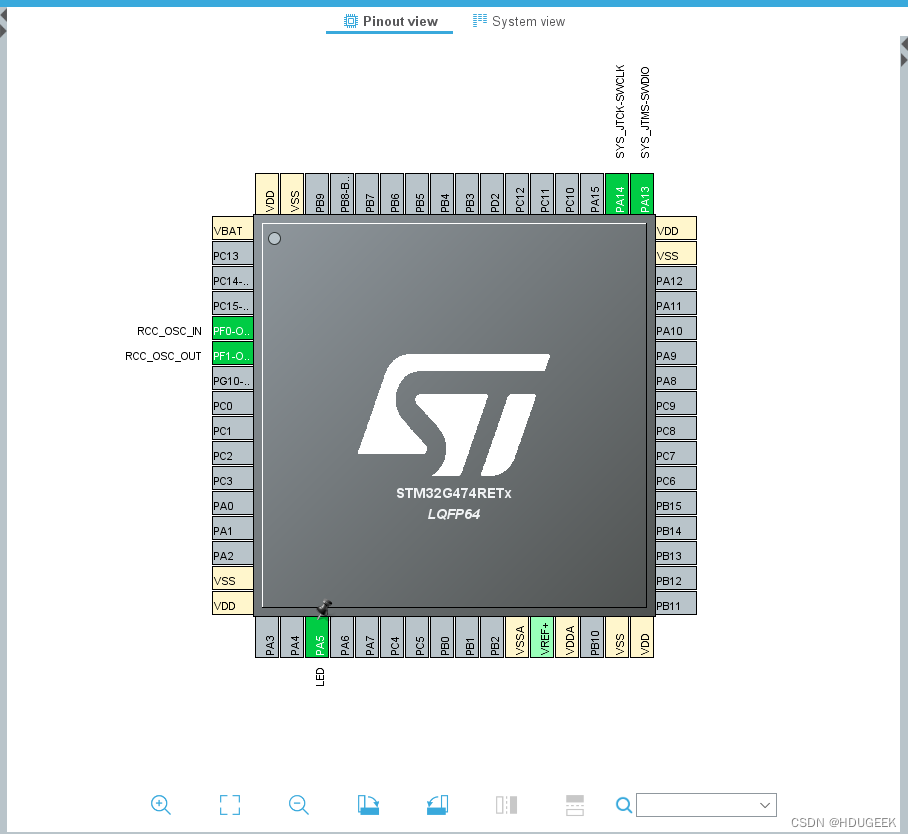The height and width of the screenshot is (837, 912).
Task: Click the PC15 pin on the left
Action: pos(233,305)
